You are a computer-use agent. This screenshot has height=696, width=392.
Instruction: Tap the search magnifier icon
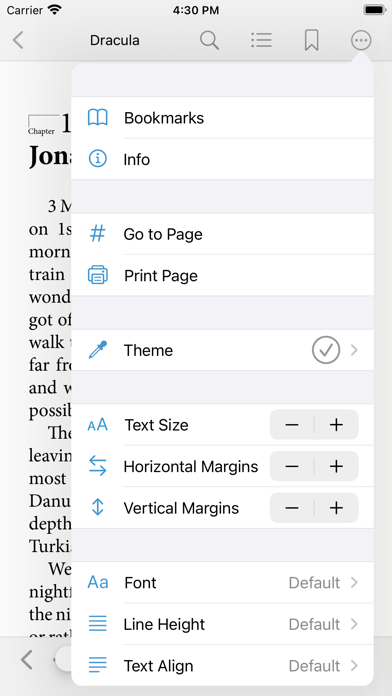click(209, 40)
